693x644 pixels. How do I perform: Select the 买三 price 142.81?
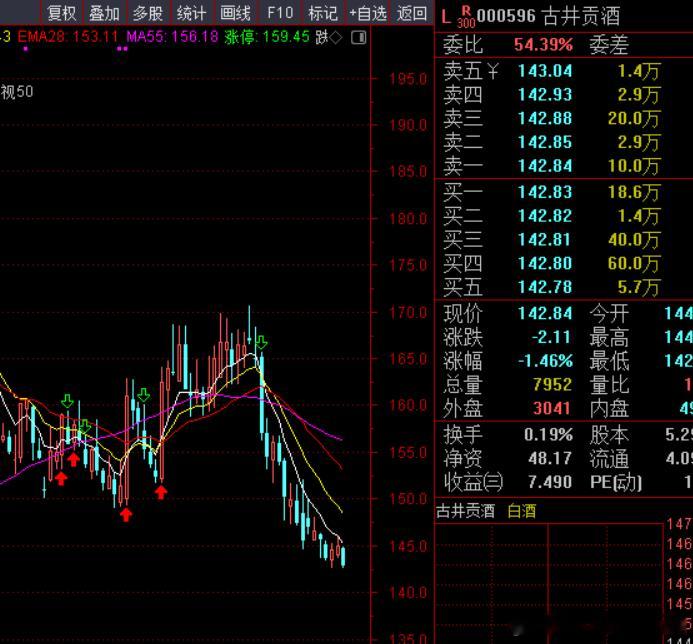(545, 240)
